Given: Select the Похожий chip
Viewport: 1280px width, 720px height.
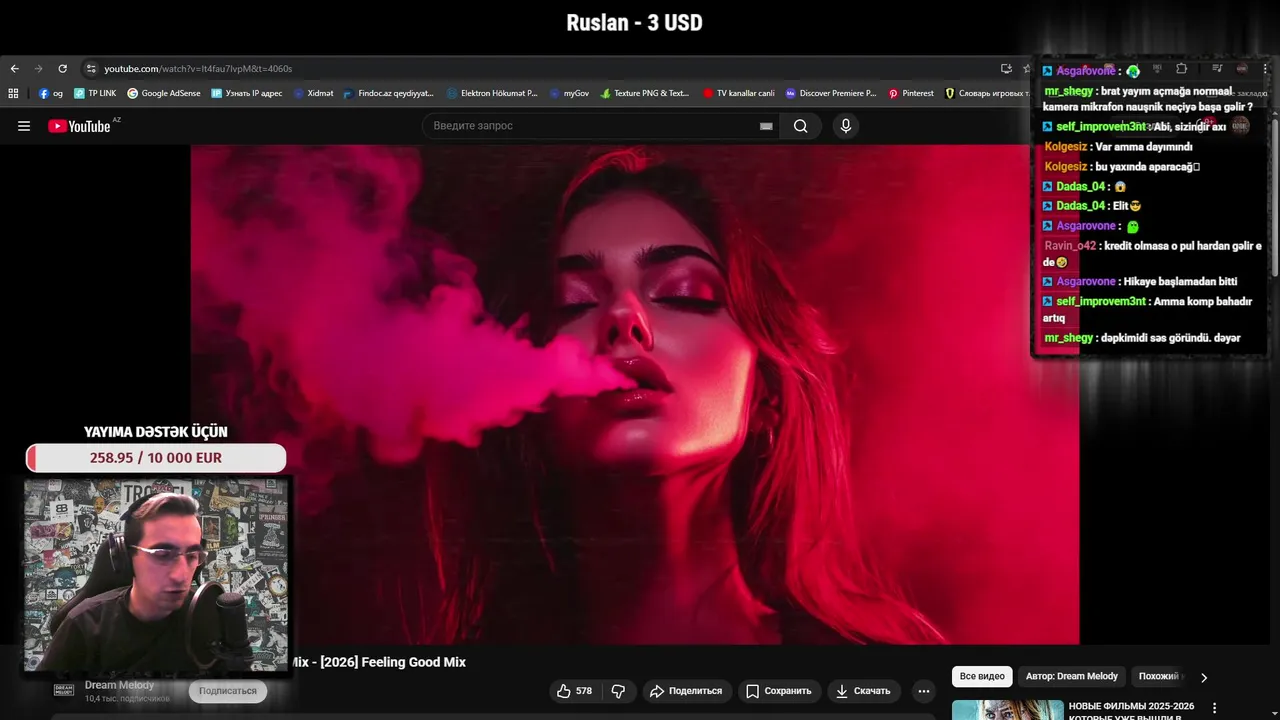Looking at the screenshot, I should [1160, 676].
